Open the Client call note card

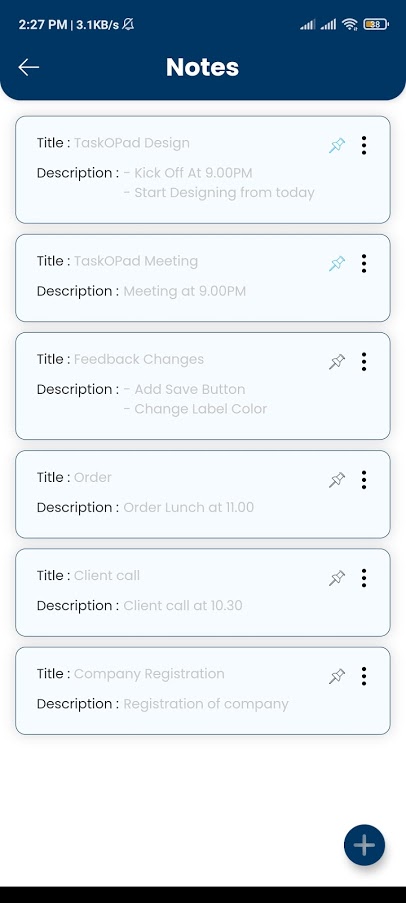coord(203,593)
